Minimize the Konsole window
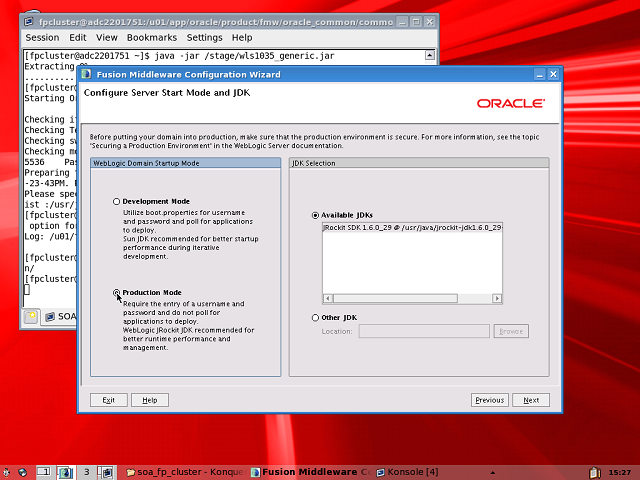 coord(402,22)
